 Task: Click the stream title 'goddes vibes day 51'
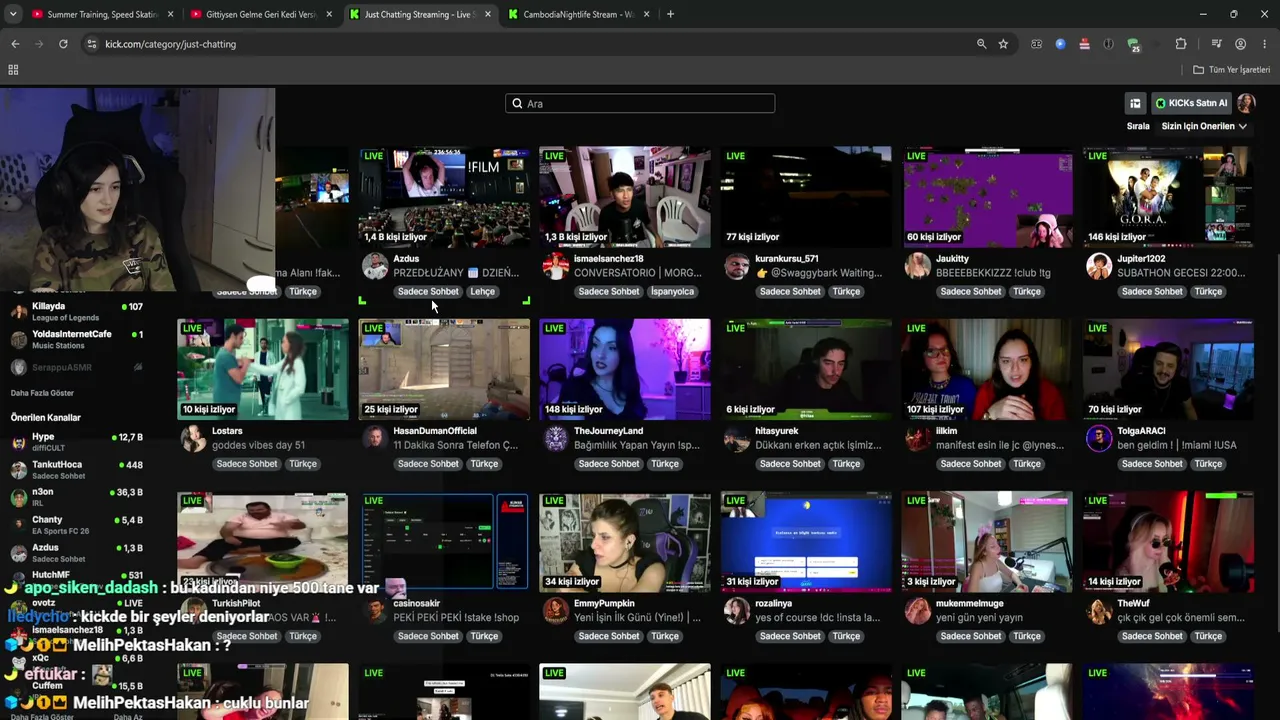pyautogui.click(x=258, y=445)
